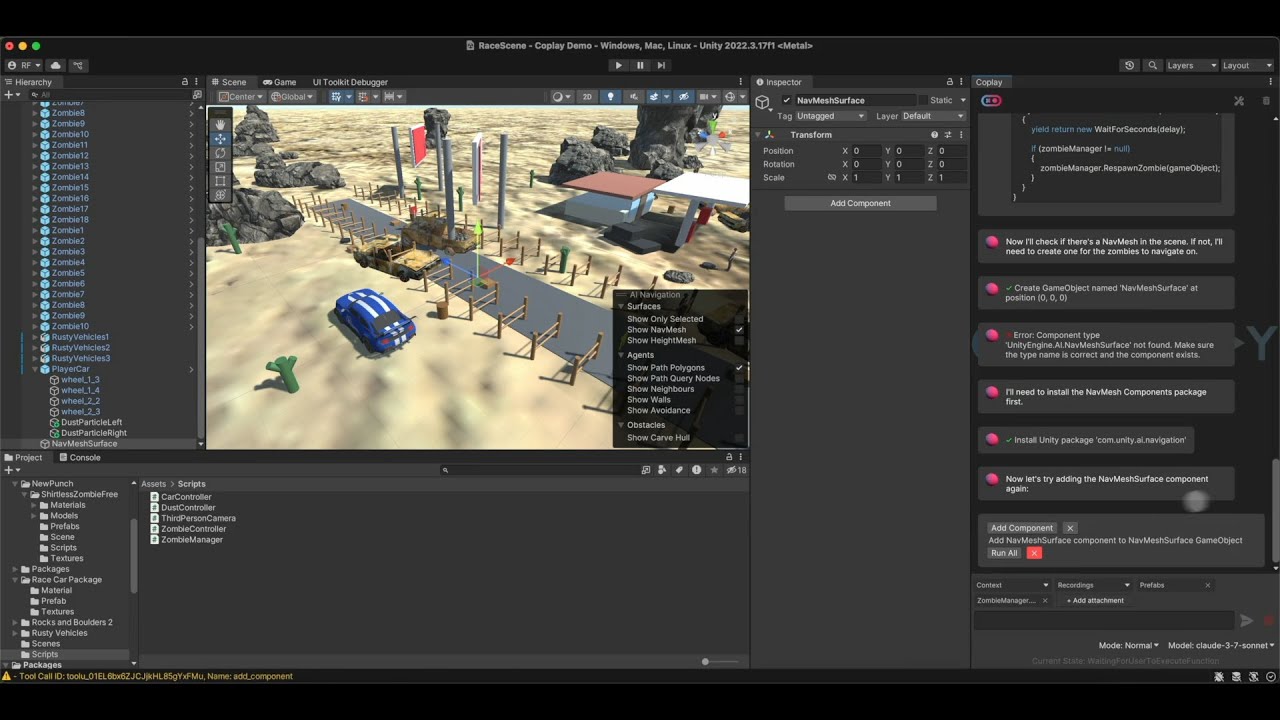Toggle scene audio icon
This screenshot has height=720, width=1280.
point(632,97)
